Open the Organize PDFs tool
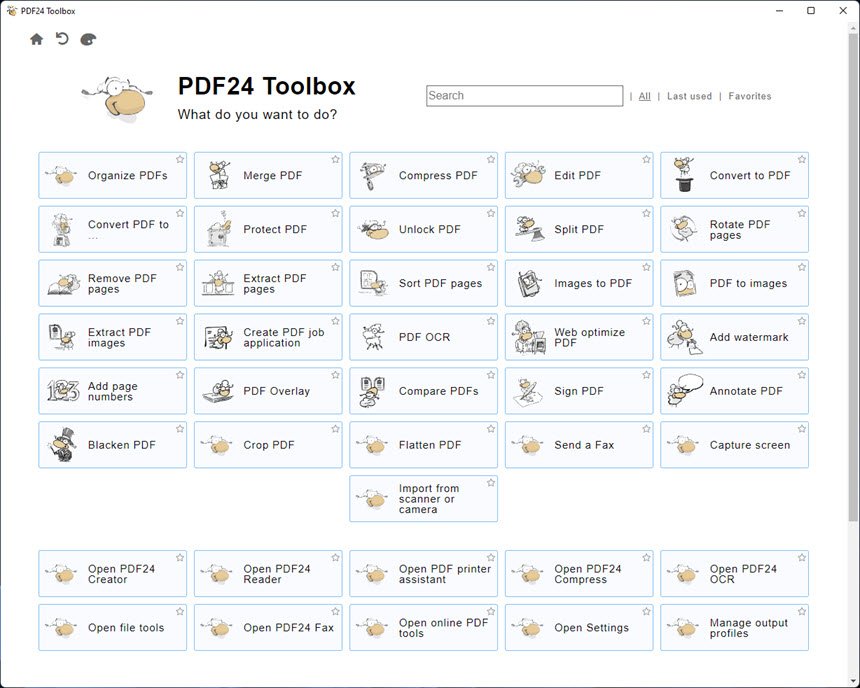 click(112, 176)
